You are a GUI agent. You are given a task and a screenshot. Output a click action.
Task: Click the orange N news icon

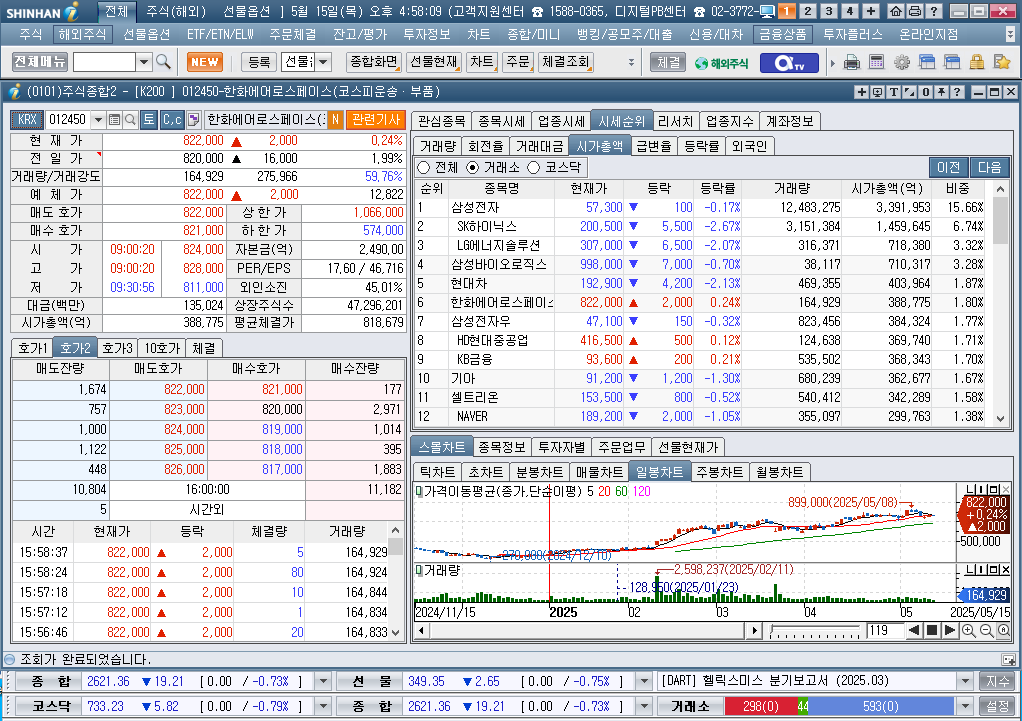[335, 119]
